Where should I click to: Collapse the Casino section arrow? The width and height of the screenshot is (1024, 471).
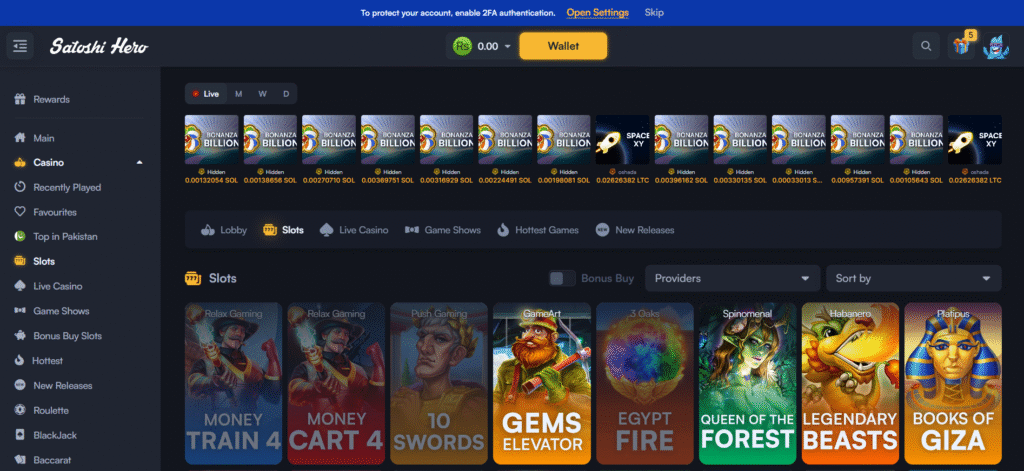[x=139, y=163]
